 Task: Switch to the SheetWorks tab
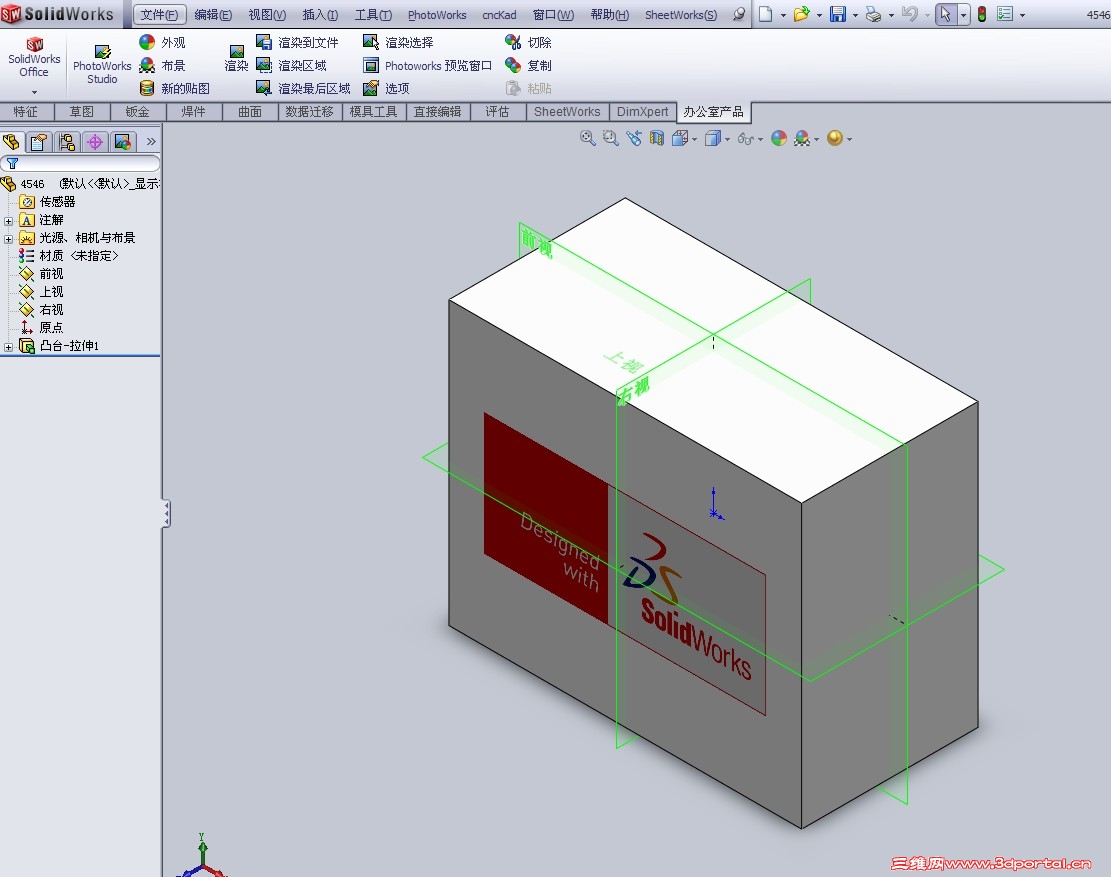pos(567,111)
